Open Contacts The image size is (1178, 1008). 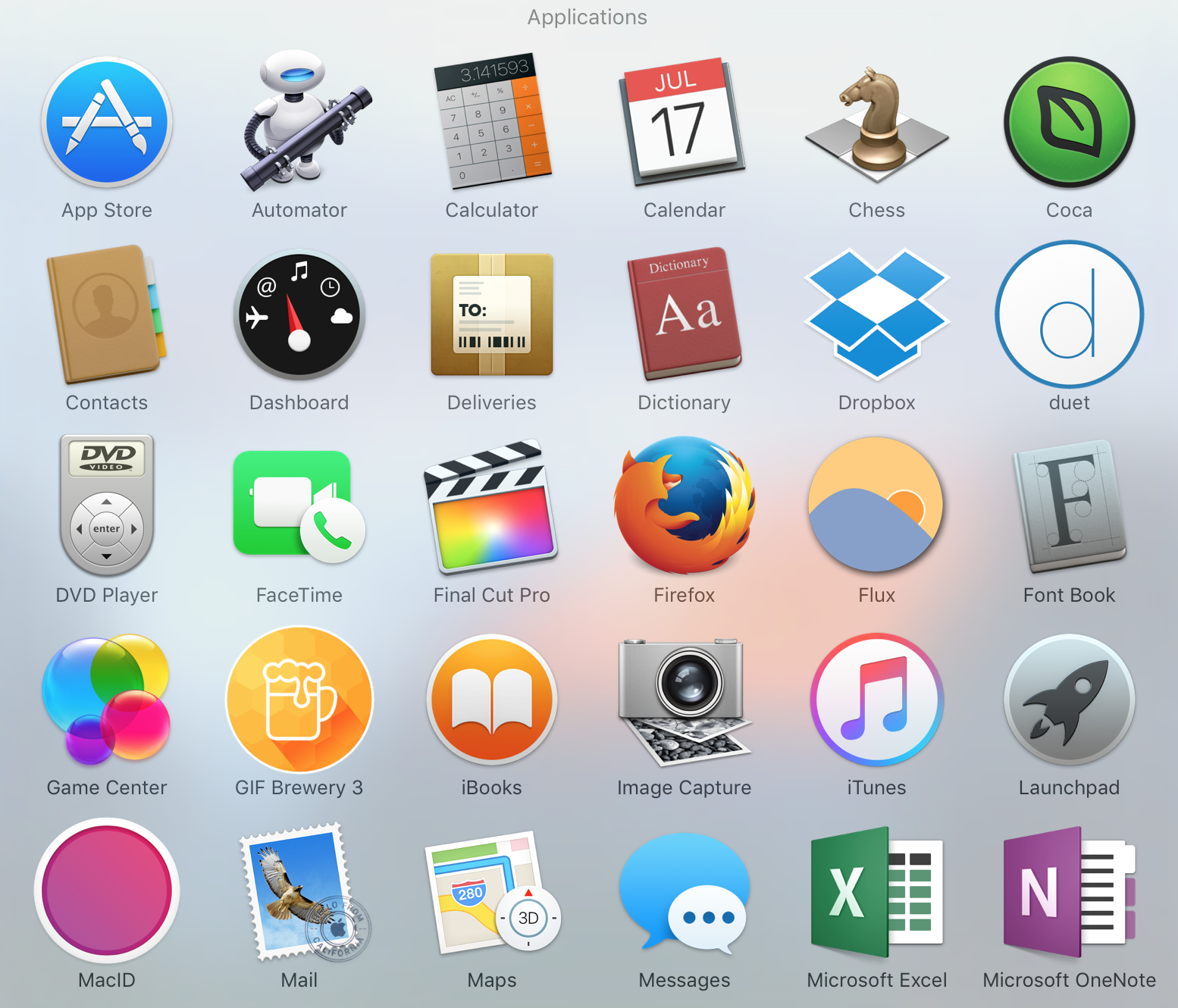106,317
